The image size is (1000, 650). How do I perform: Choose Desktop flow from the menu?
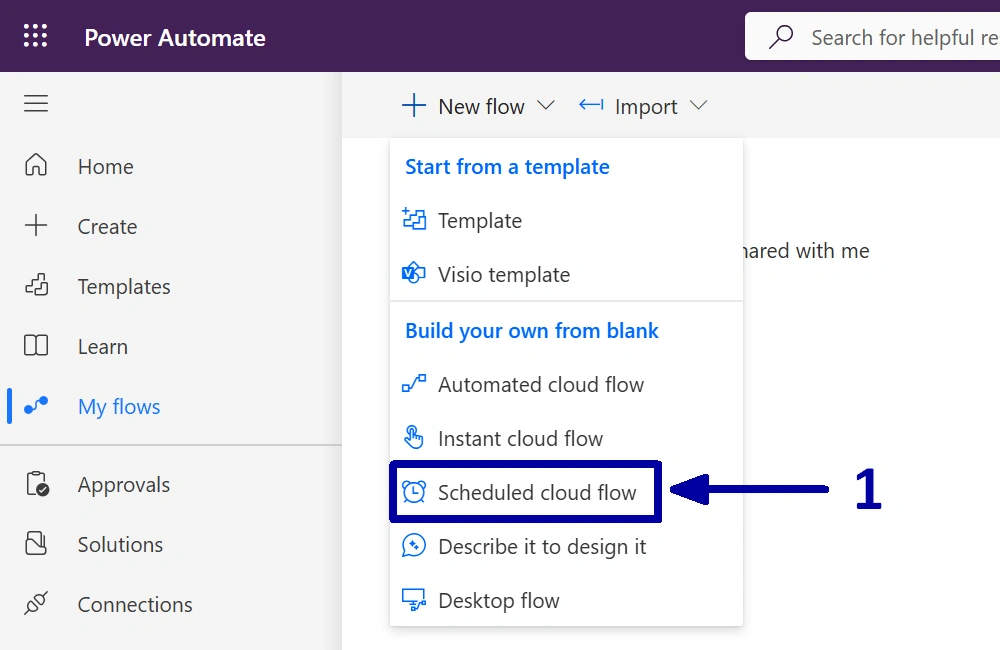pos(566,600)
